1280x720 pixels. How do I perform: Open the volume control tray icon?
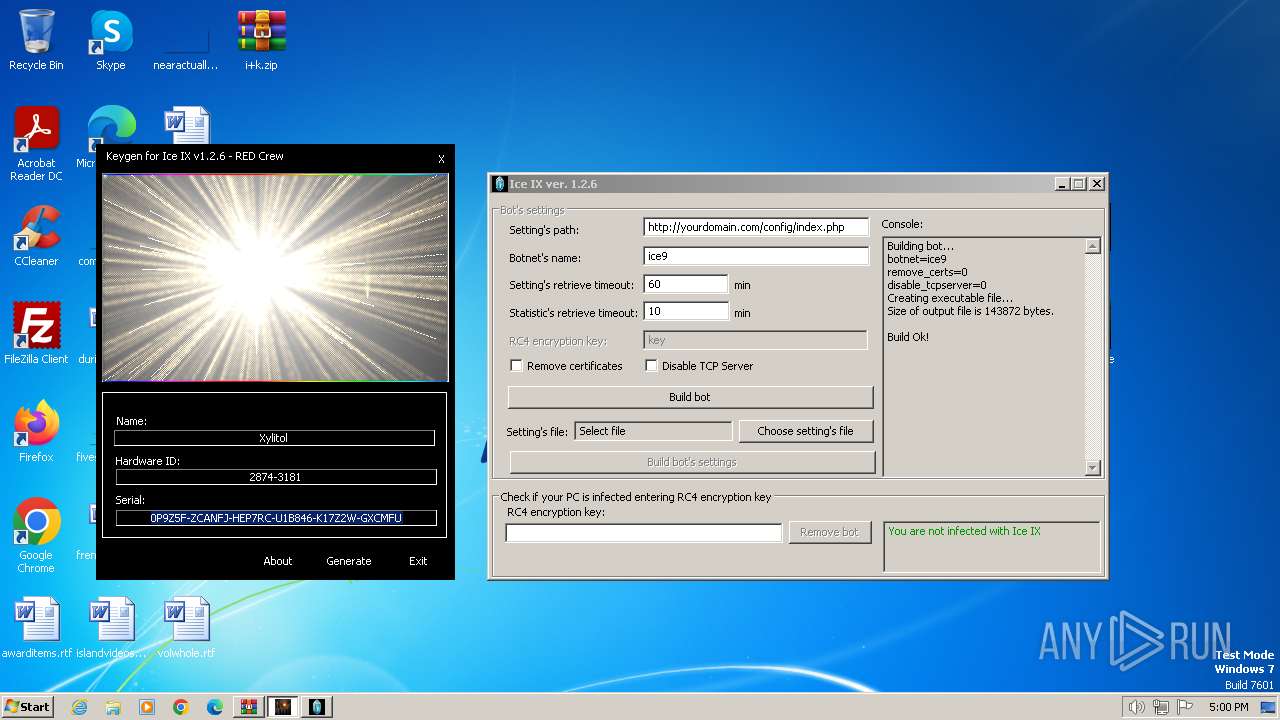(x=1136, y=707)
